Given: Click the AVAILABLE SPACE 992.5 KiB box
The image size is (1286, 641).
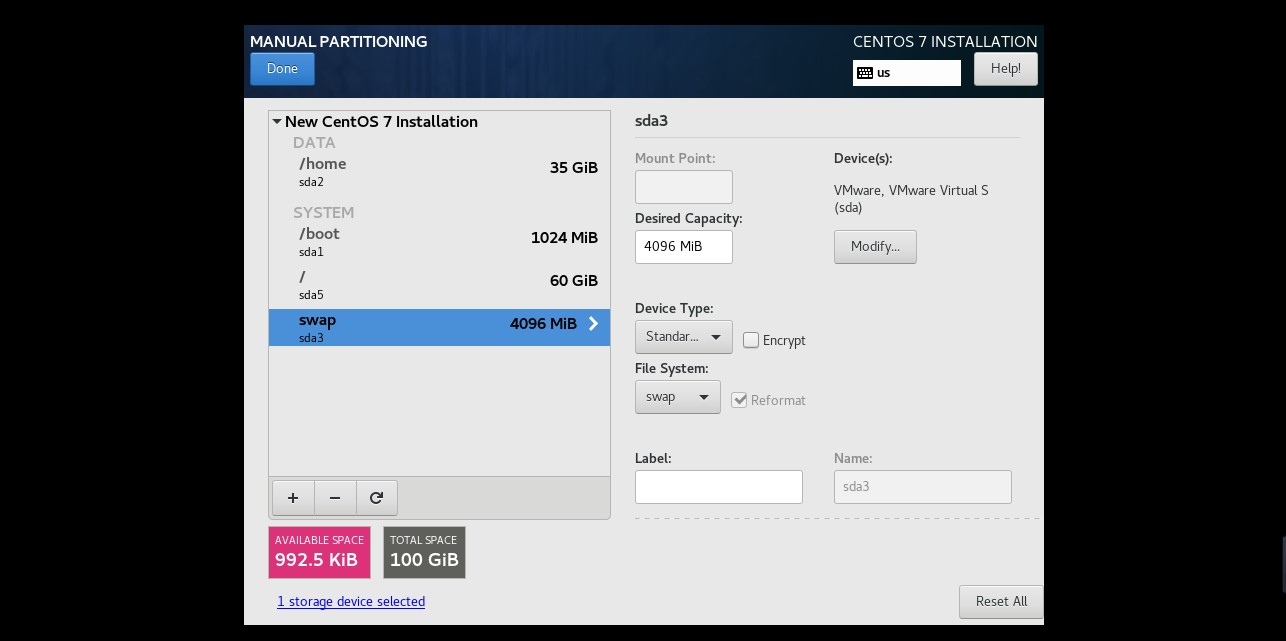Looking at the screenshot, I should click(319, 552).
